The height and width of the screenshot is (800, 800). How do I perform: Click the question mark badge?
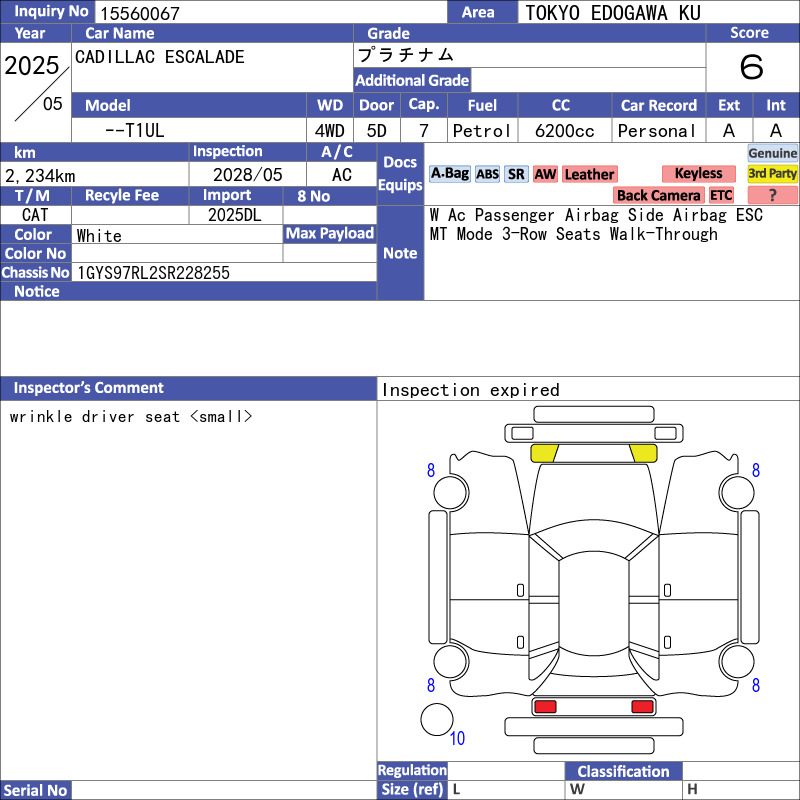772,195
